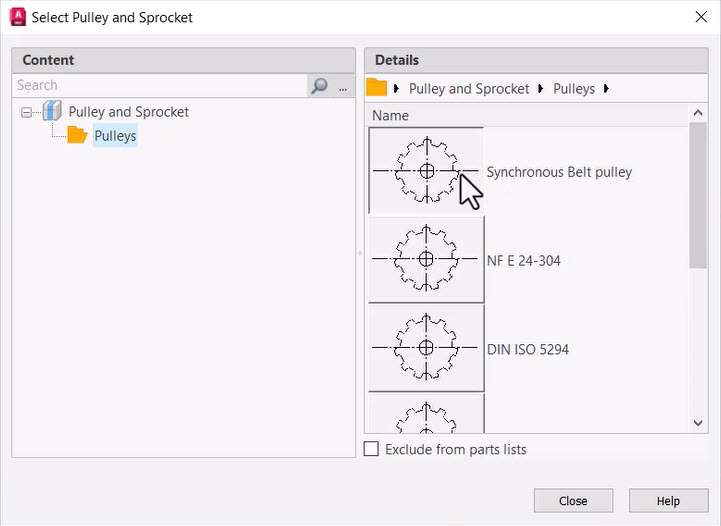
Task: Click the search magnifier icon
Action: [319, 86]
